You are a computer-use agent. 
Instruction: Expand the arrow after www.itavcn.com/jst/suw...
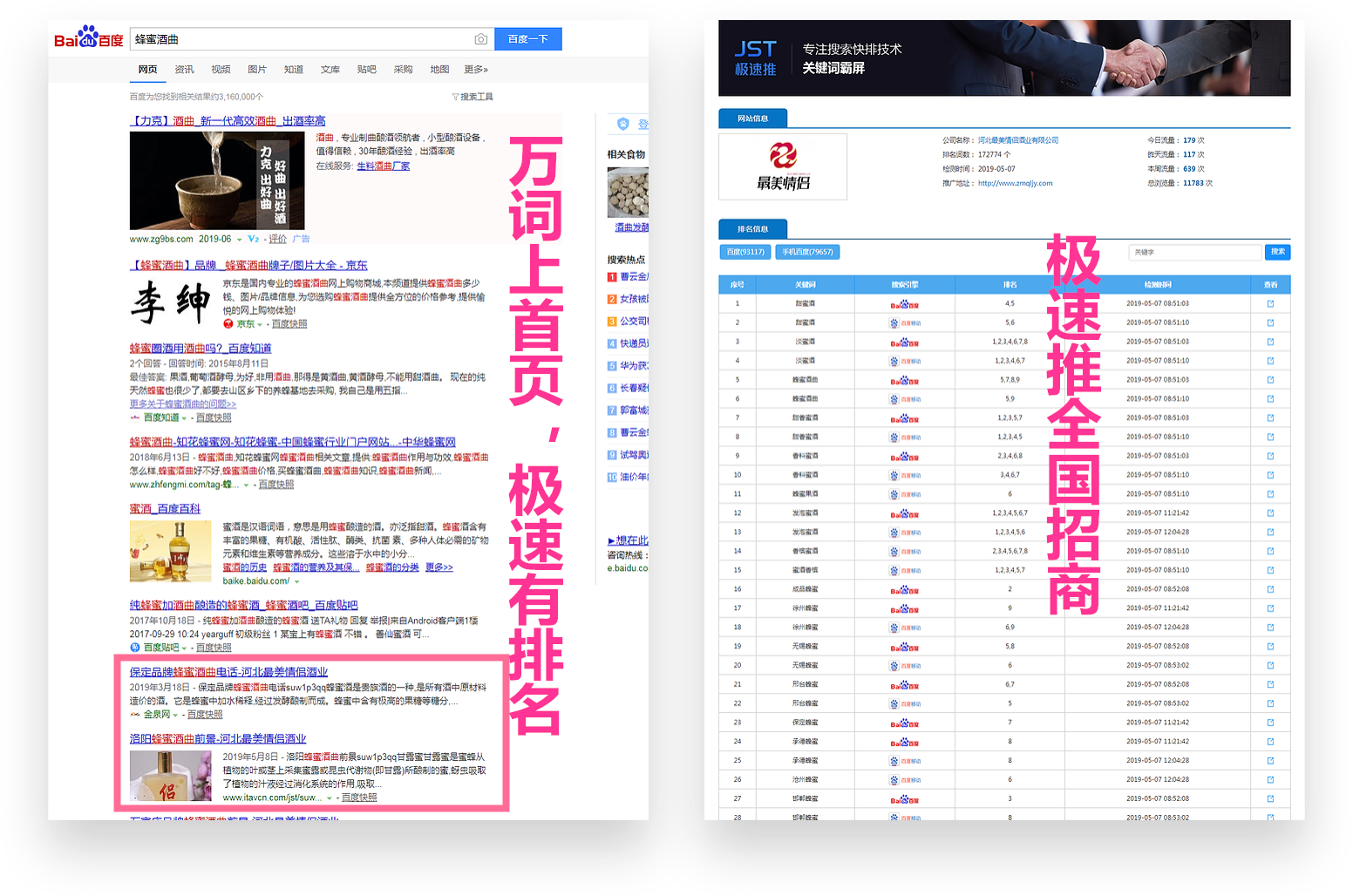[330, 798]
